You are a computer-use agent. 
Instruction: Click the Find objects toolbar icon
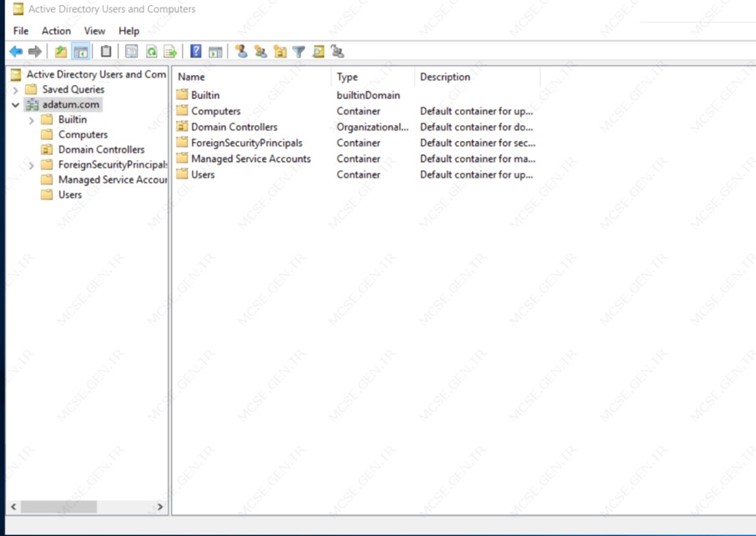[318, 51]
